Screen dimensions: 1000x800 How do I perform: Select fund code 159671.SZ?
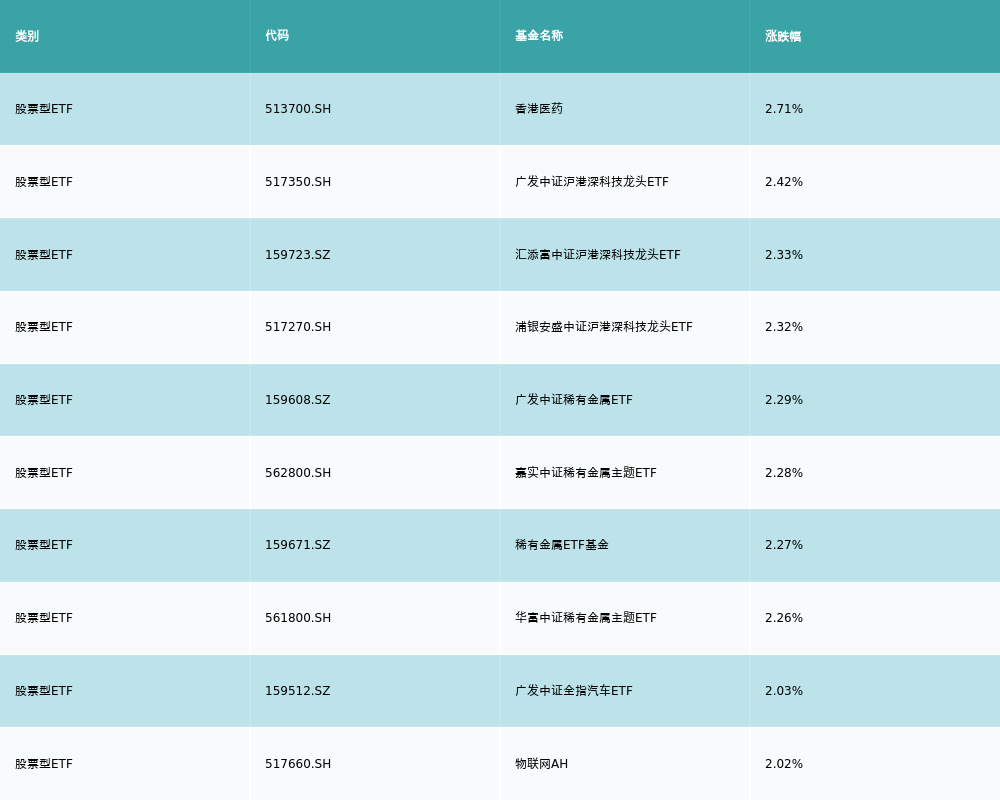point(298,545)
